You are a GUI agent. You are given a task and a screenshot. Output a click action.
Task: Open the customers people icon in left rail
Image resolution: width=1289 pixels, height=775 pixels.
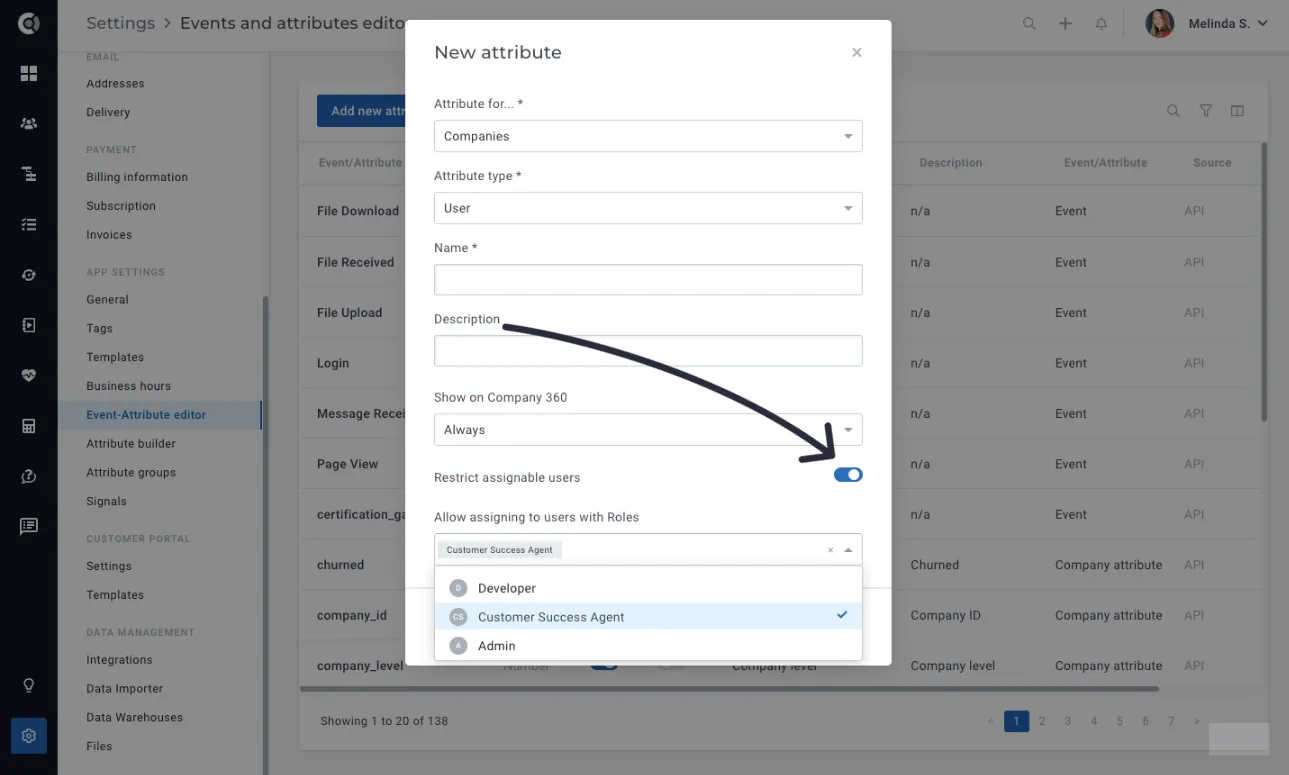29,124
